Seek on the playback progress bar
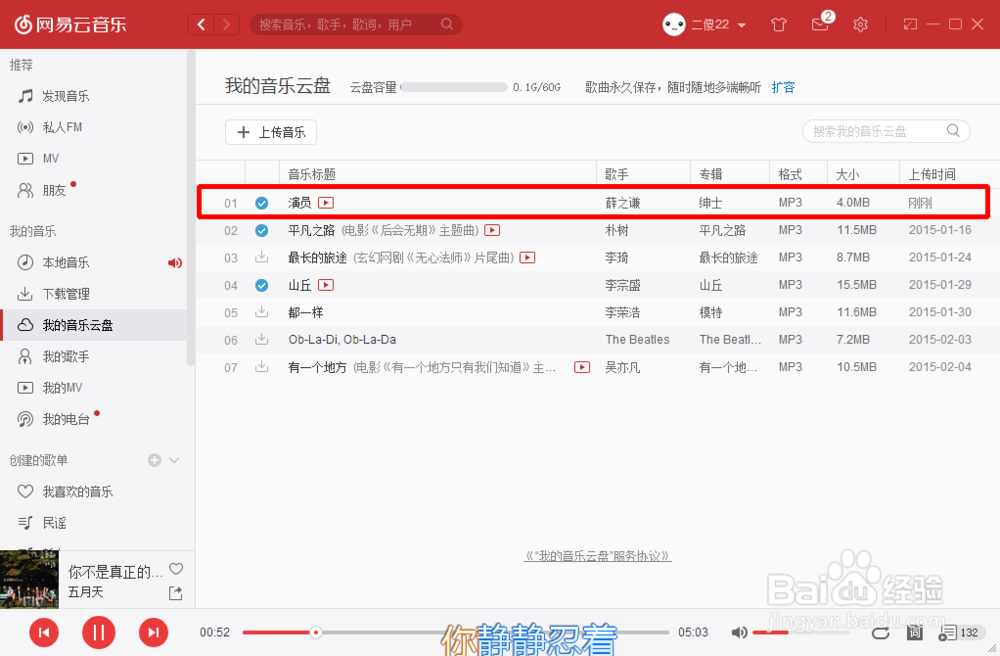Viewport: 1000px width, 656px height. 455,632
